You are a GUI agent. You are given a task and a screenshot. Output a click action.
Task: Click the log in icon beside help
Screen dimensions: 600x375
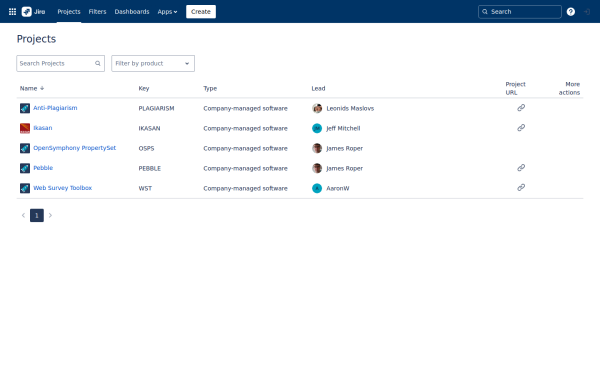click(x=587, y=11)
